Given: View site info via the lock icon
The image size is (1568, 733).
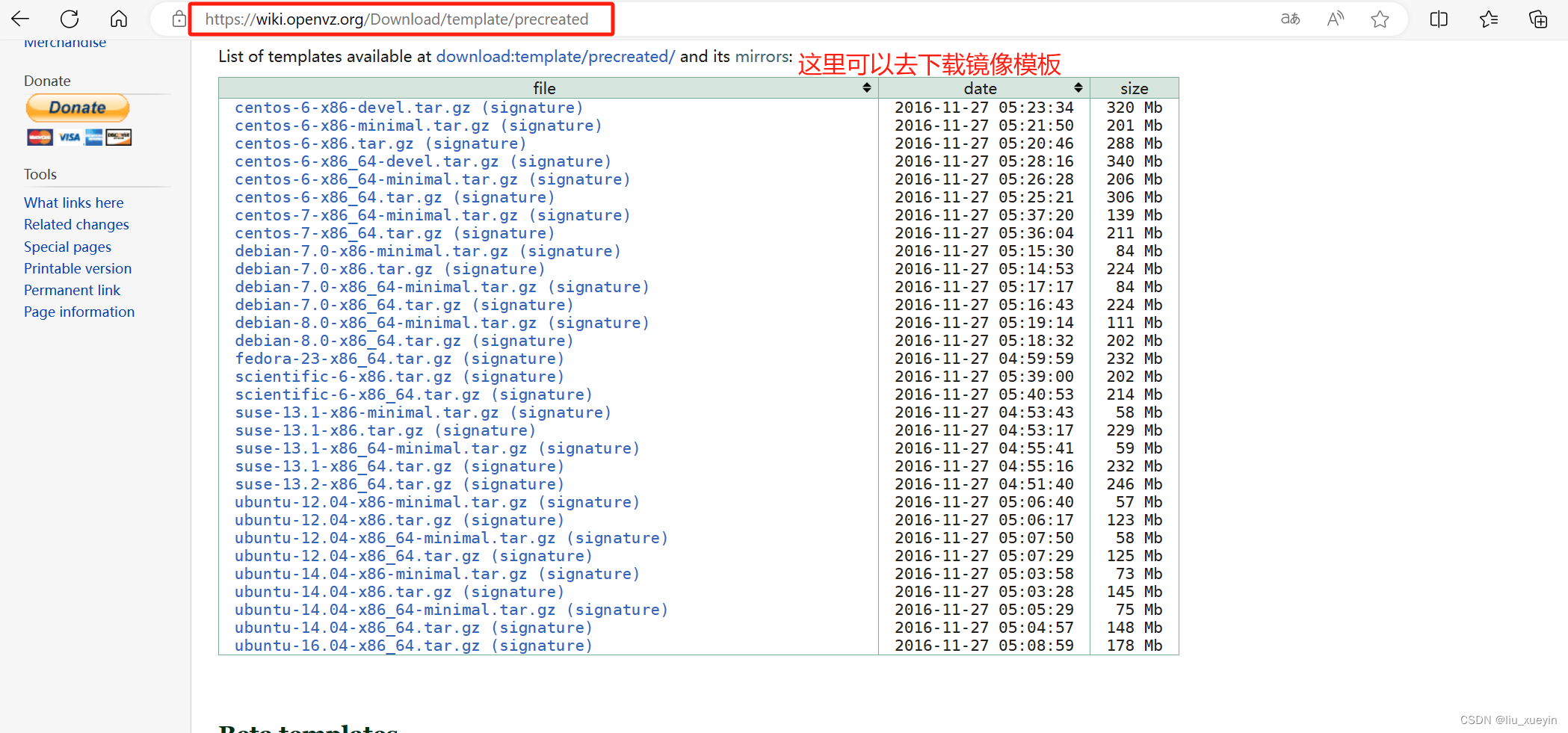Looking at the screenshot, I should coord(179,19).
